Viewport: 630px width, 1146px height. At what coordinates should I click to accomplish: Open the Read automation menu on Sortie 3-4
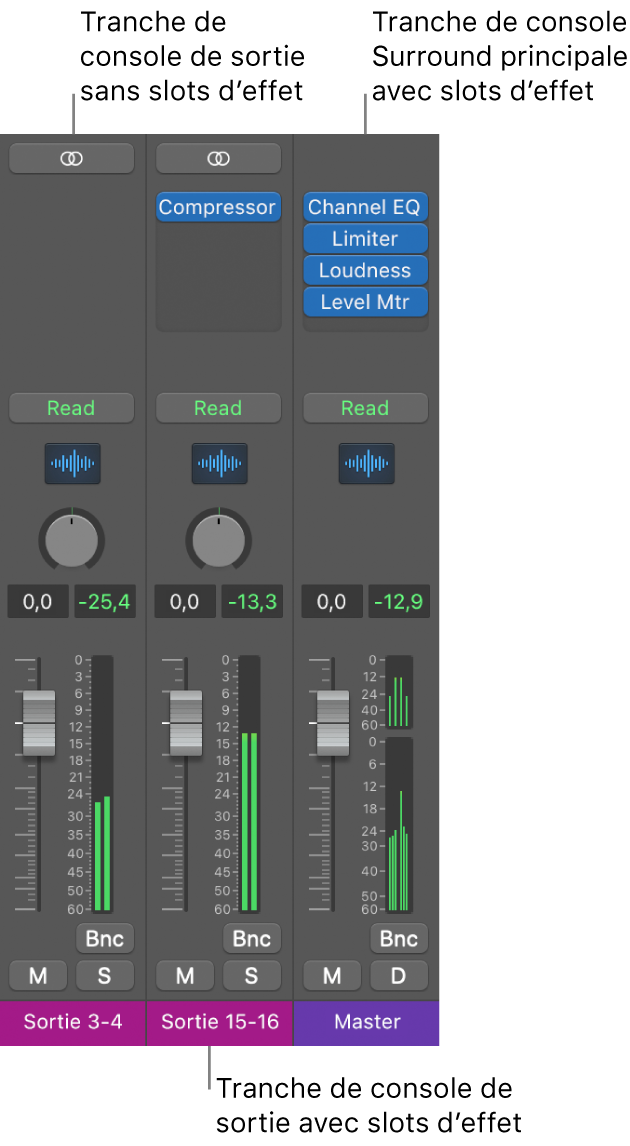click(x=71, y=408)
